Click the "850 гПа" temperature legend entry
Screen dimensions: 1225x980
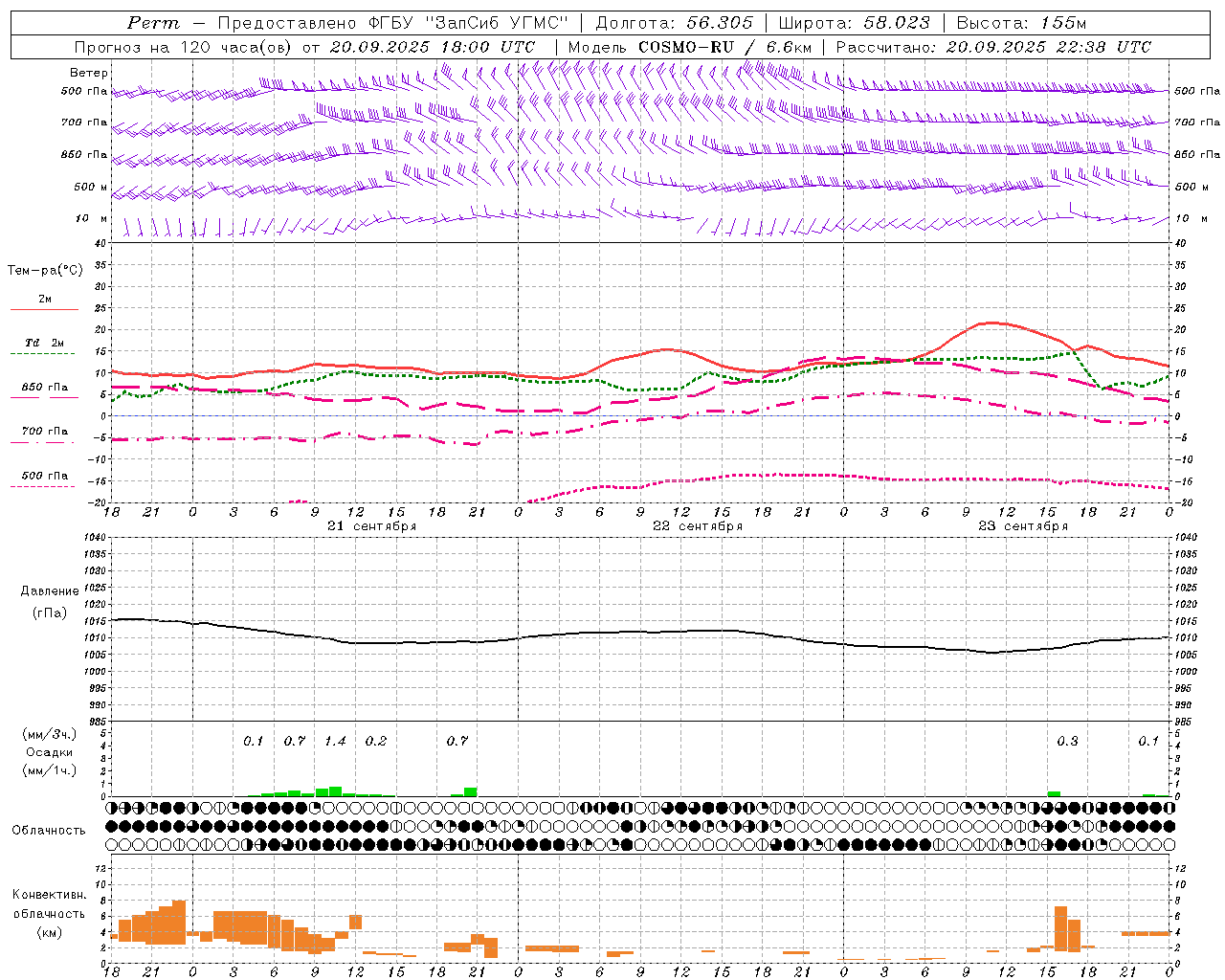[44, 387]
